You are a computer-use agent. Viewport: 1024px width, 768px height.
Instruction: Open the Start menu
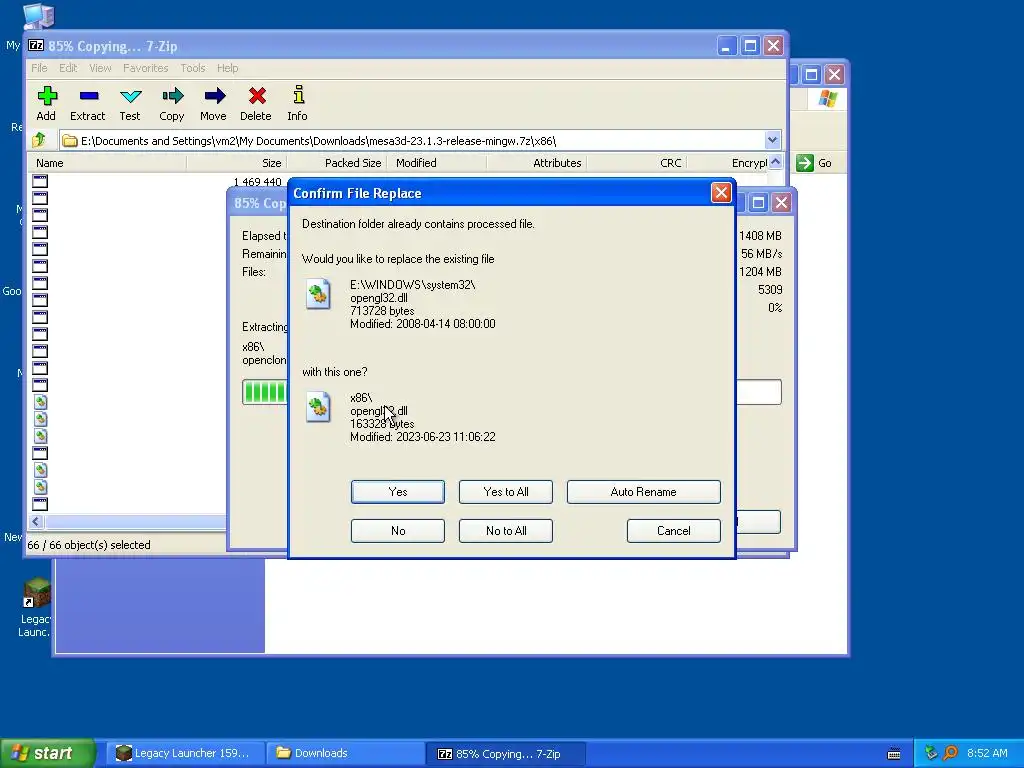pos(48,754)
